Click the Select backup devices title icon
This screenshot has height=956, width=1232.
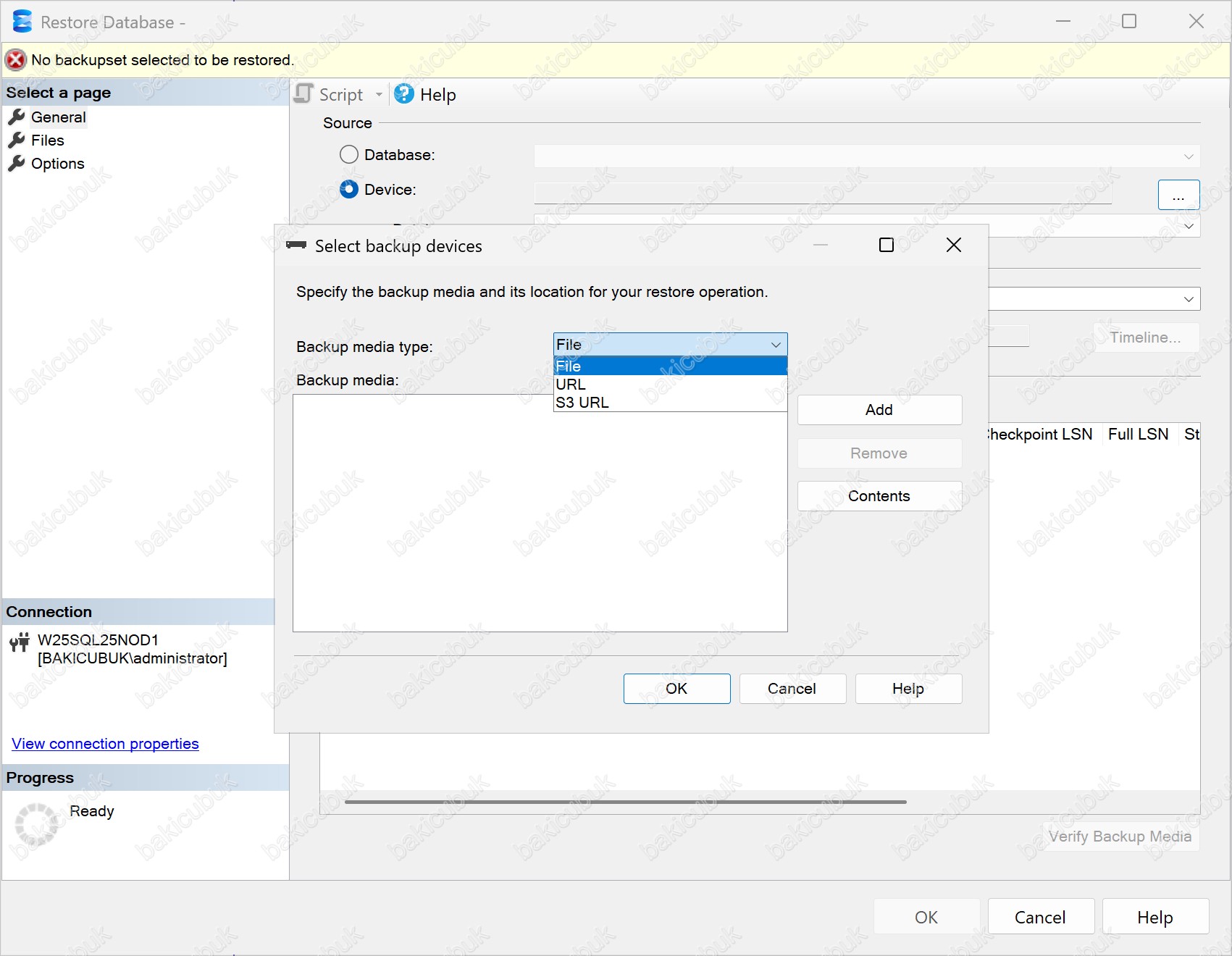click(x=296, y=246)
